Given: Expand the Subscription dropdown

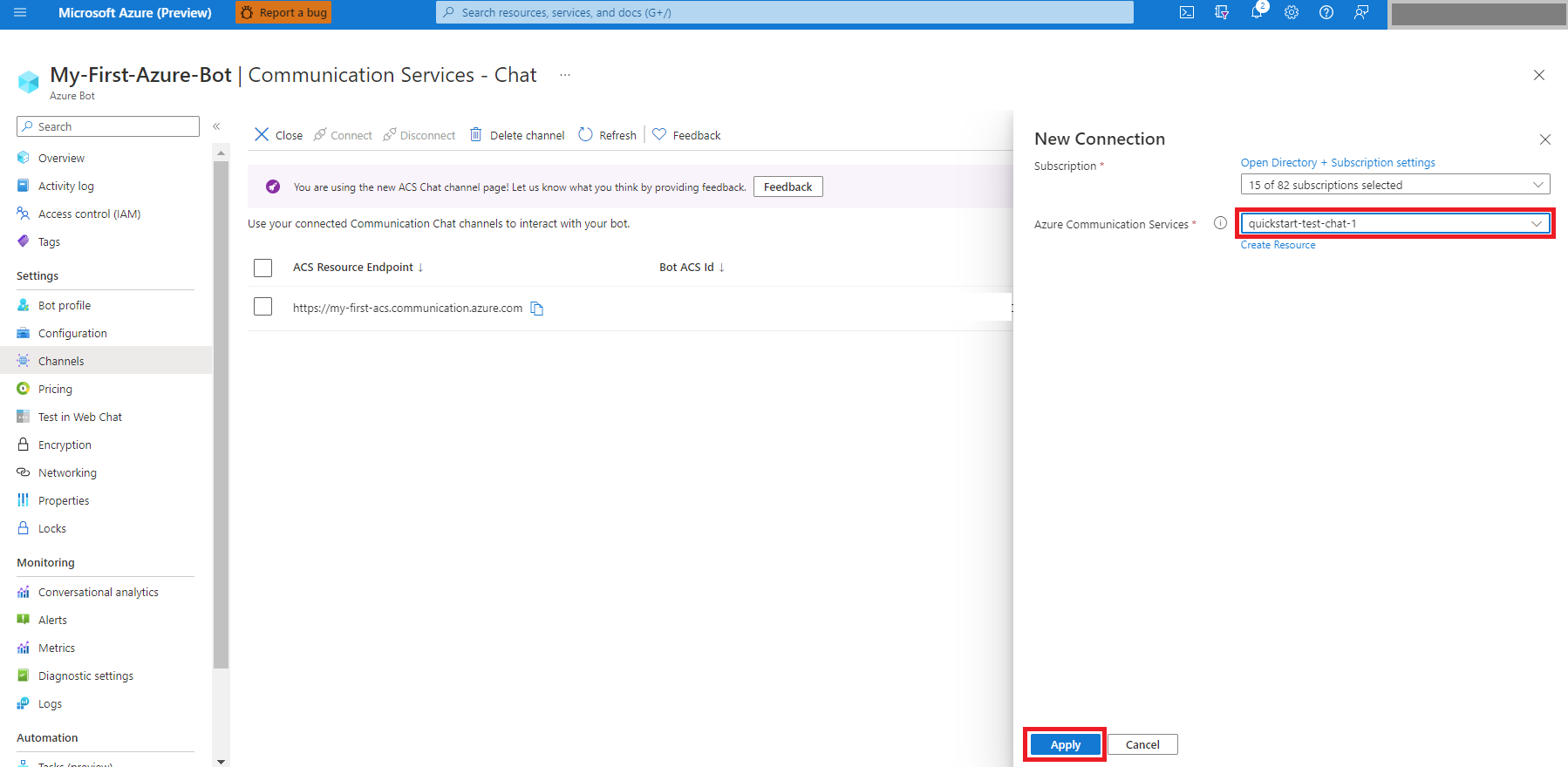Looking at the screenshot, I should point(1394,185).
